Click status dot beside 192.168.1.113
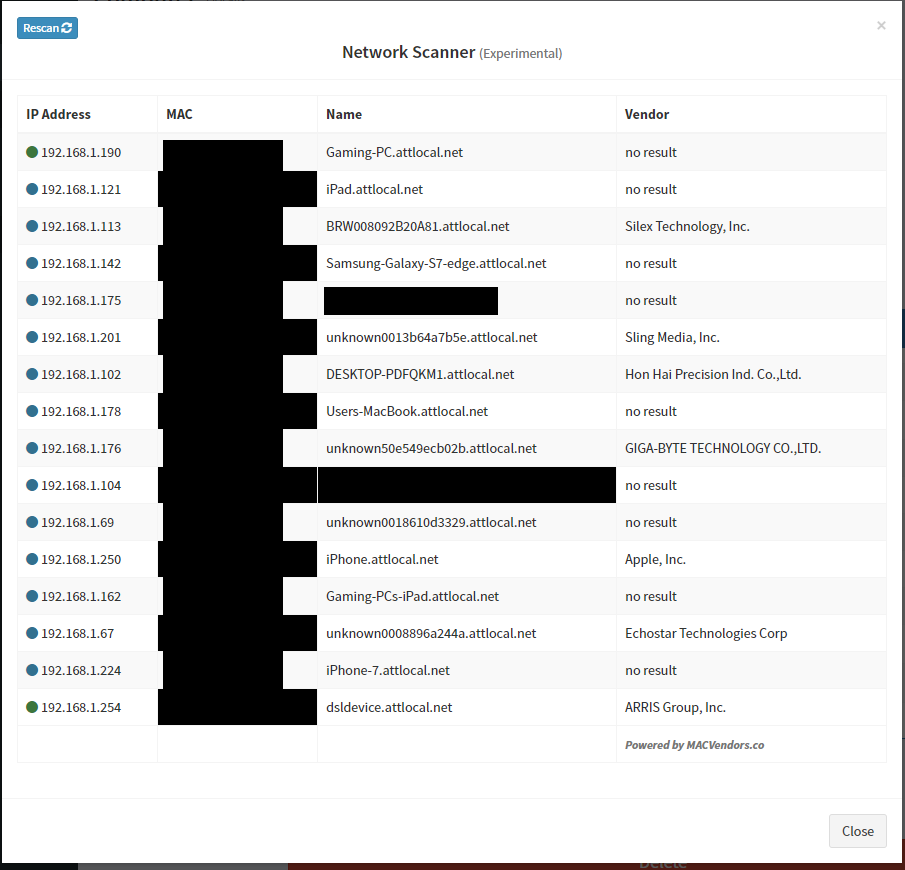The image size is (905, 870). click(x=32, y=226)
